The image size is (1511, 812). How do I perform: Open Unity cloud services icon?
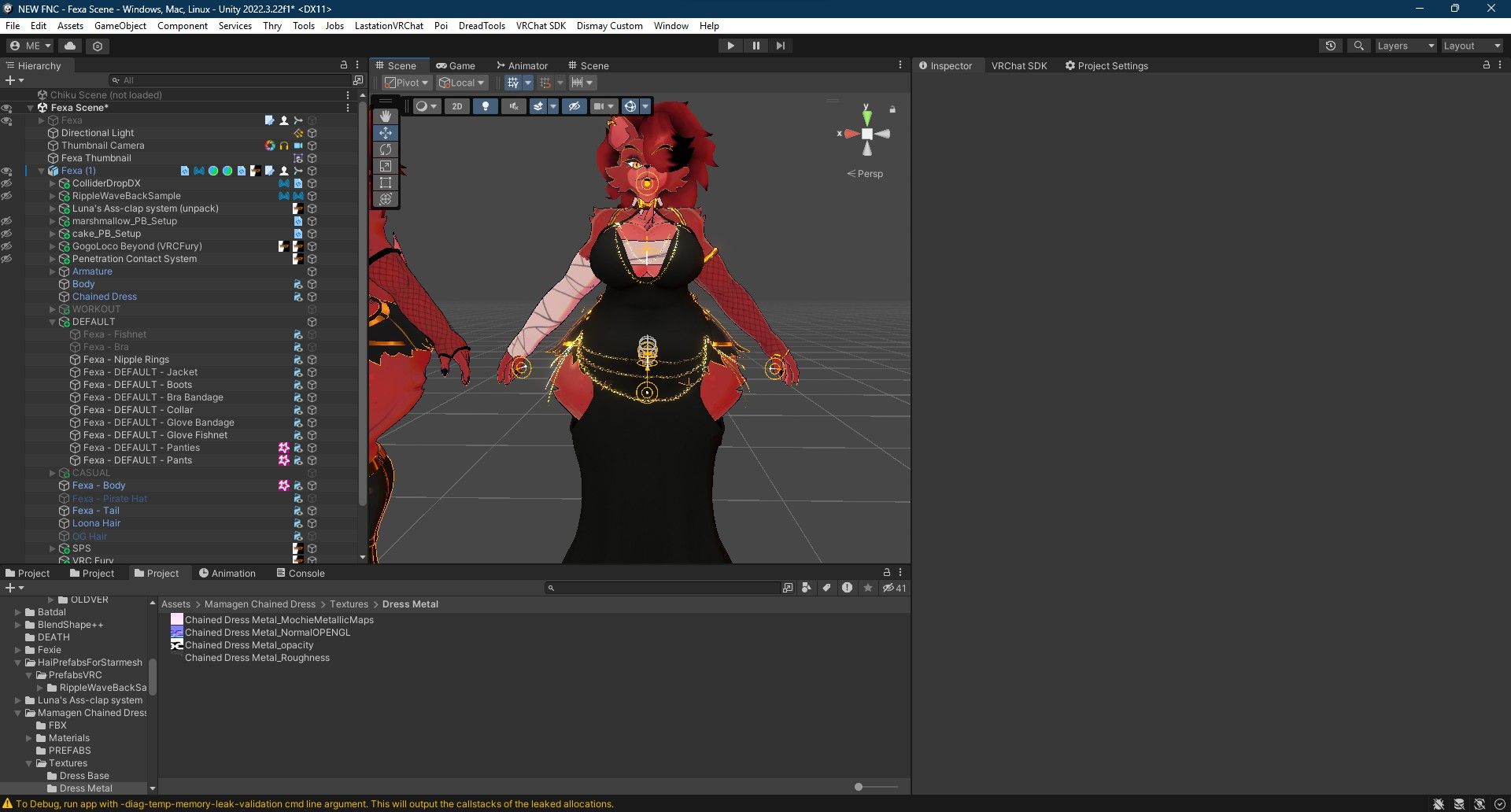70,46
